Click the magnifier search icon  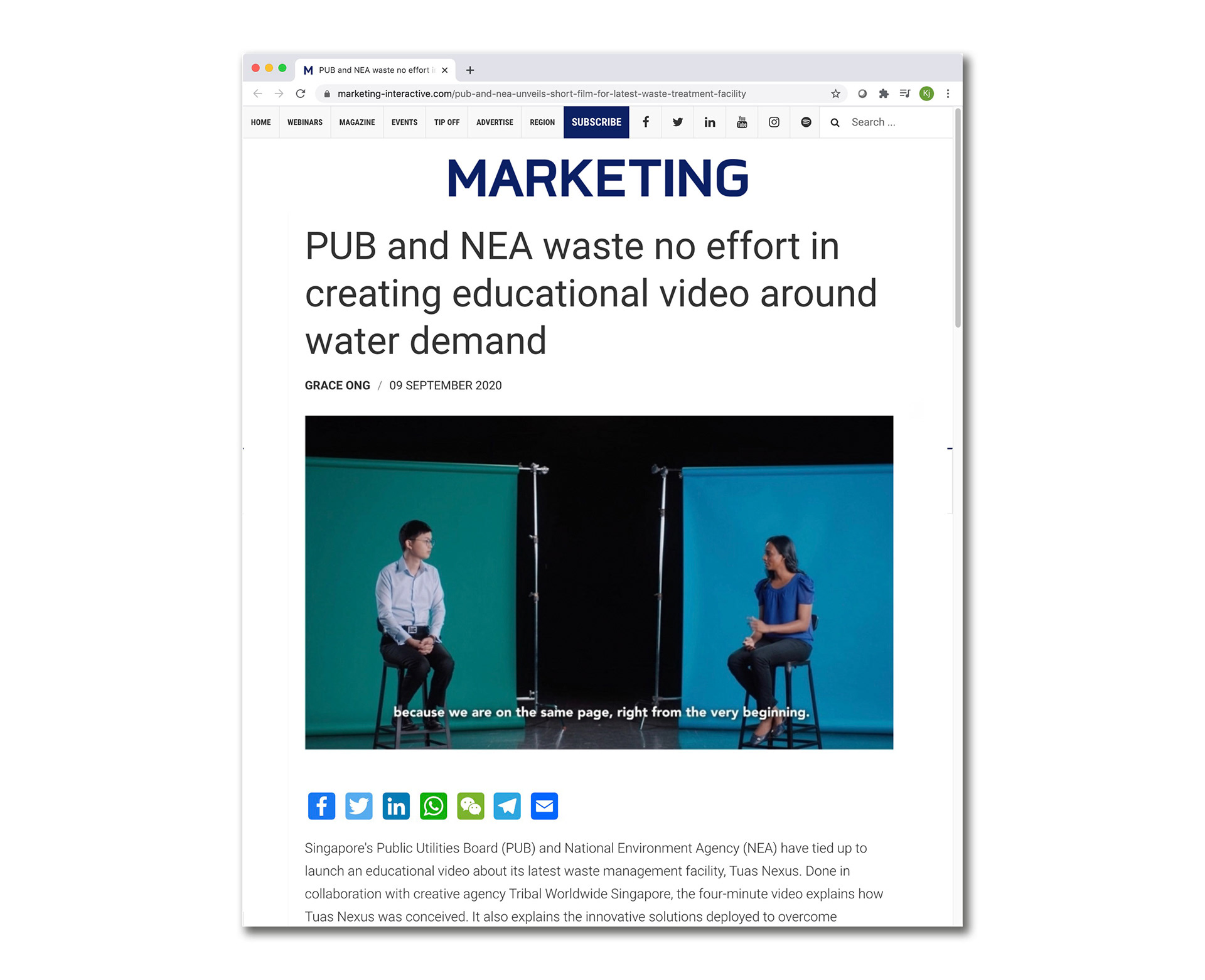pyautogui.click(x=835, y=122)
